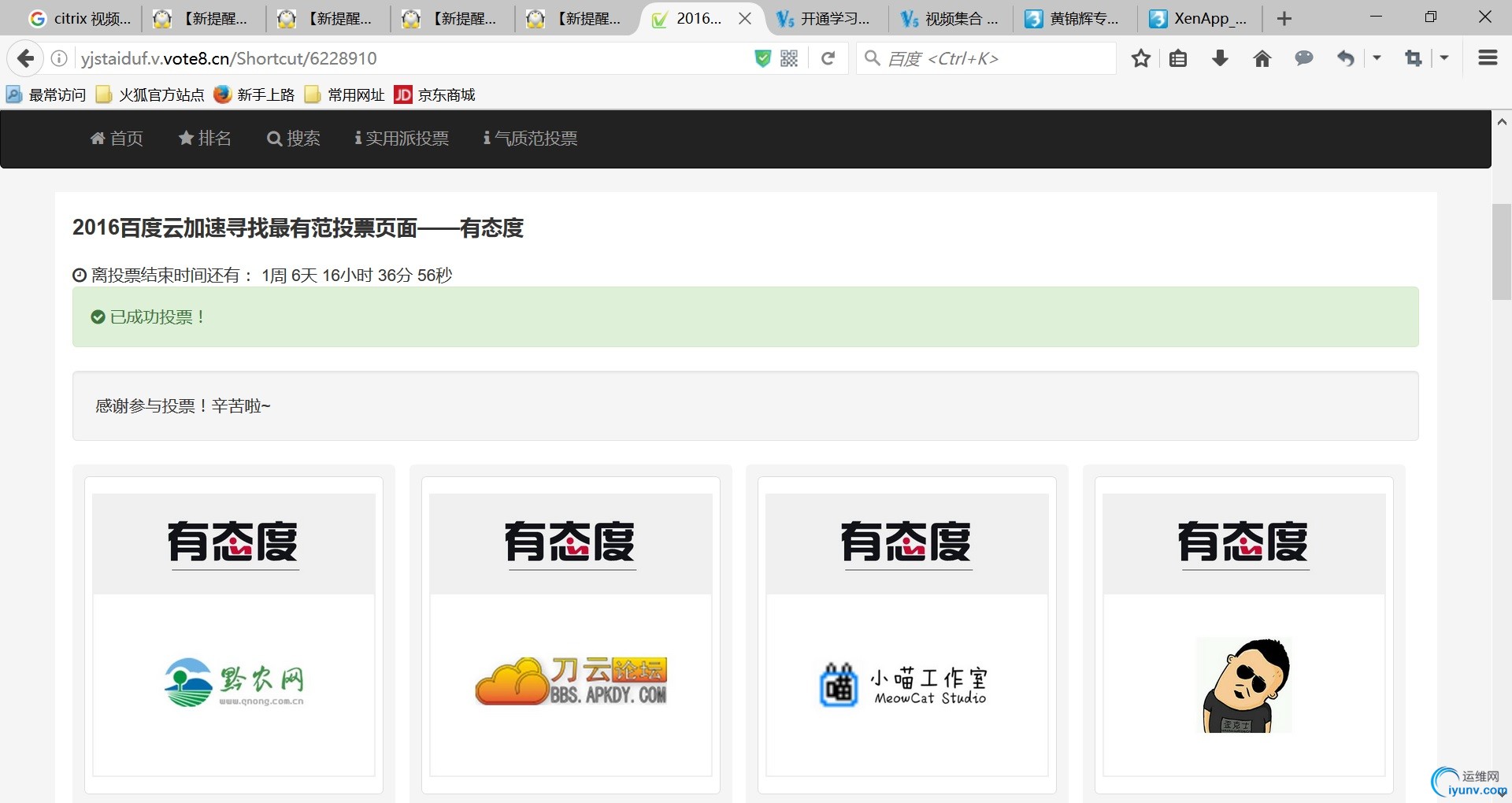The width and height of the screenshot is (1512, 803).
Task: Open a new browser tab with the plus button
Action: click(x=1284, y=17)
